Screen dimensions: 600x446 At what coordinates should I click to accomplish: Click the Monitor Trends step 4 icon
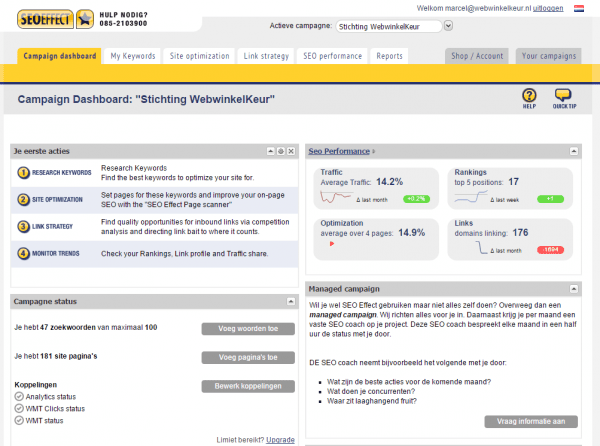[x=23, y=253]
